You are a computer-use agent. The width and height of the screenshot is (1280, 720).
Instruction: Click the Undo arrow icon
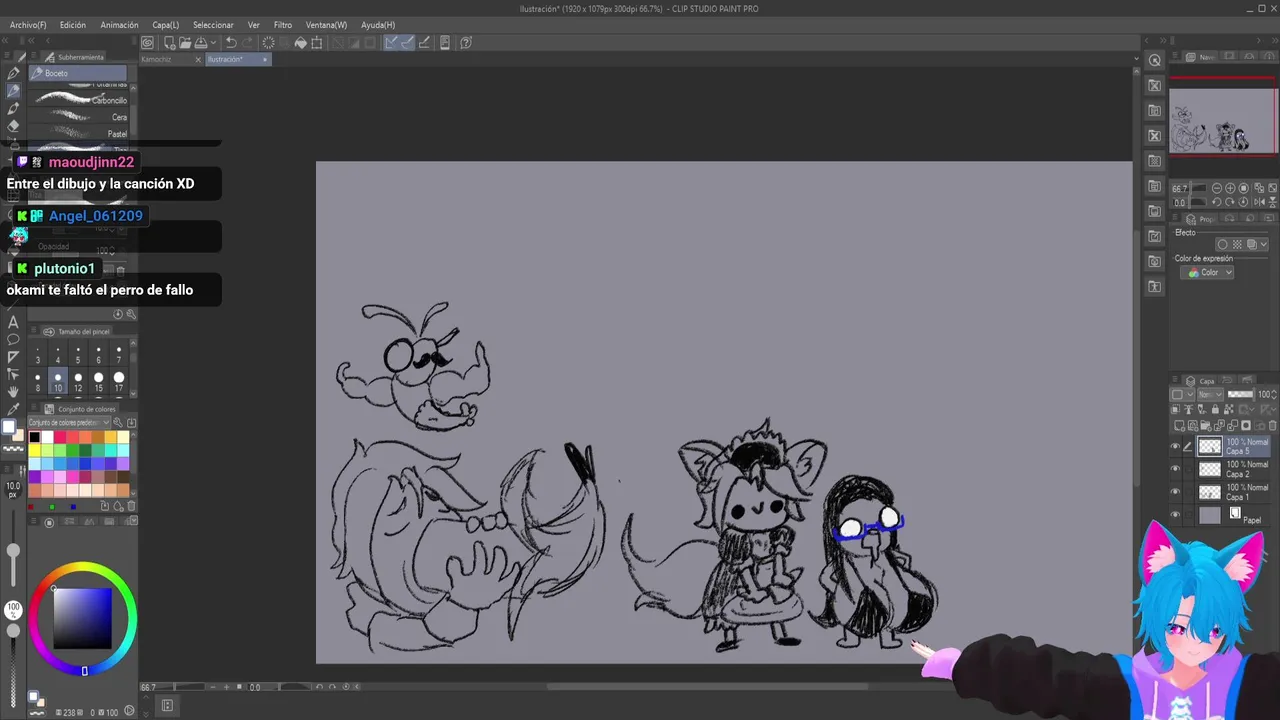[x=231, y=43]
